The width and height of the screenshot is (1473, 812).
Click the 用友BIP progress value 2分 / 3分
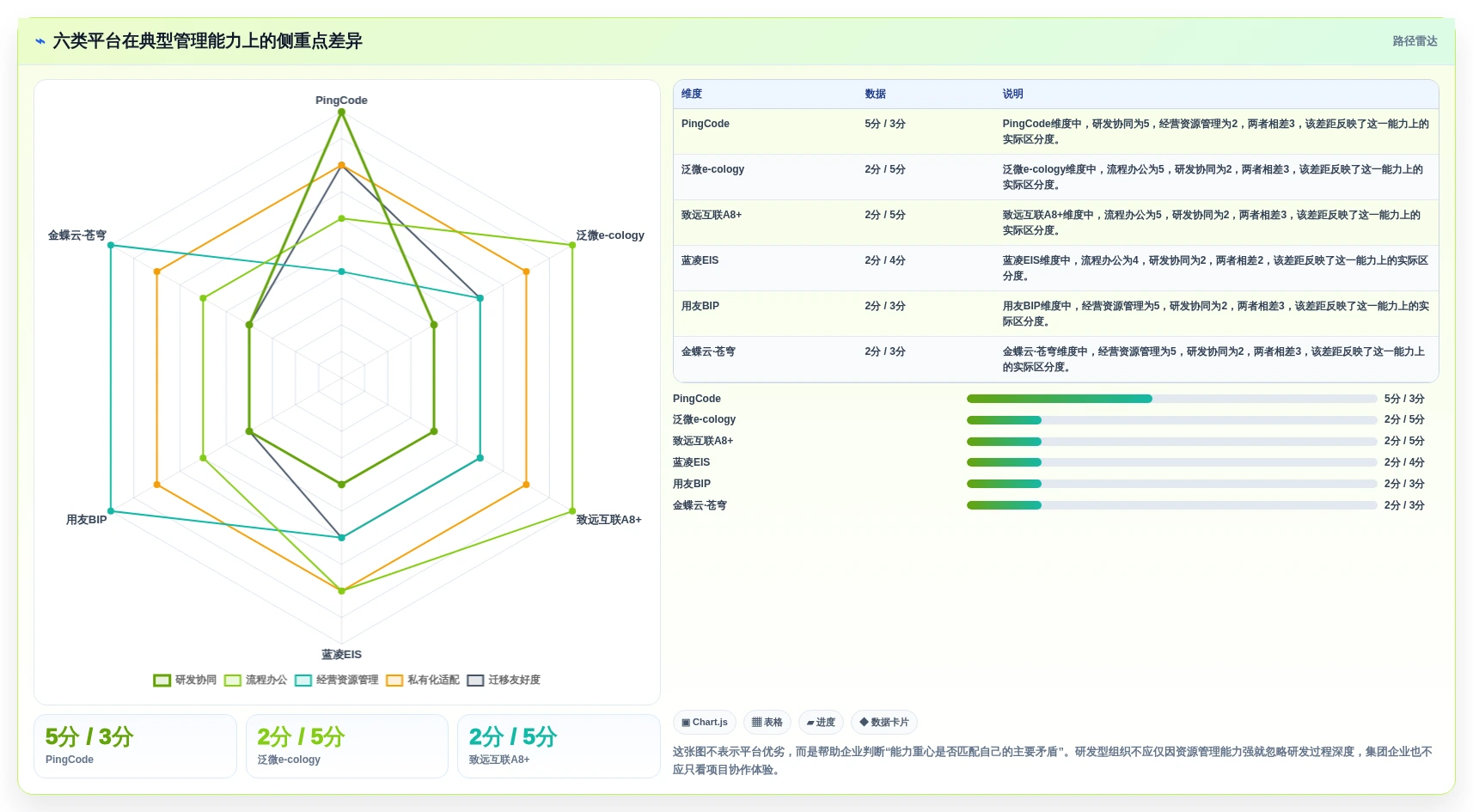[1404, 484]
